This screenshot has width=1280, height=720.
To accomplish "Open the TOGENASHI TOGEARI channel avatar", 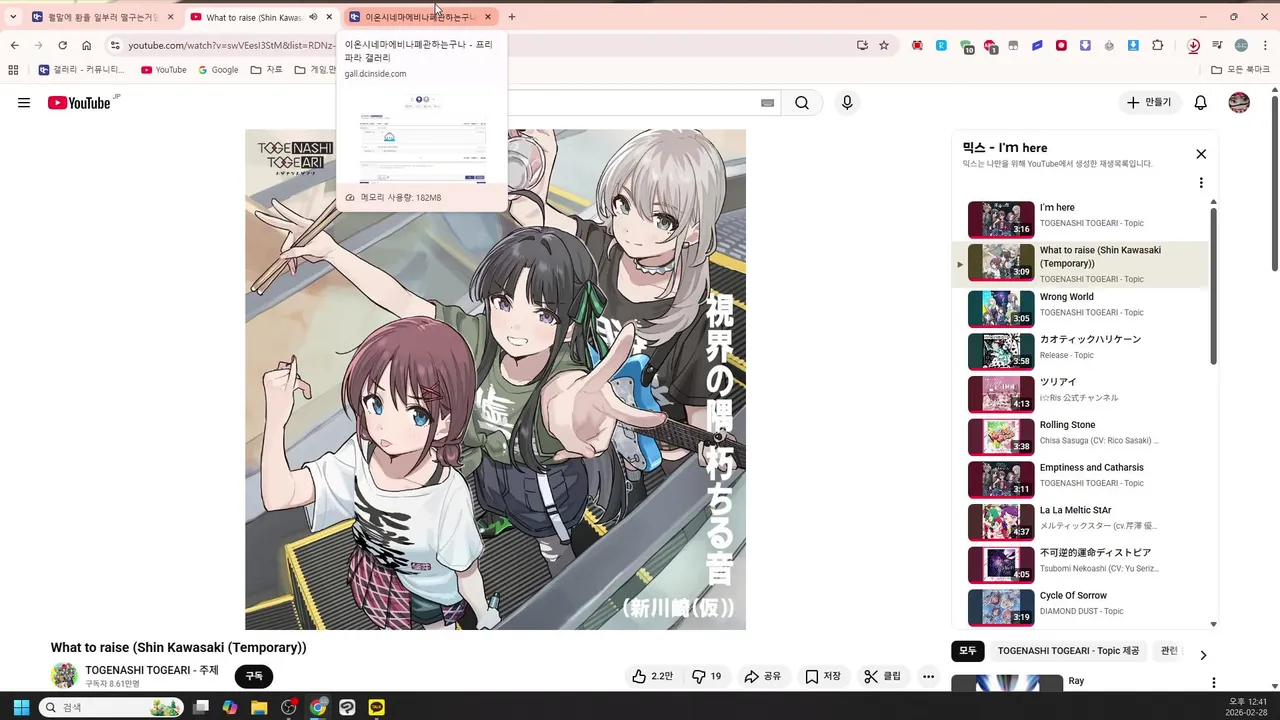I will coord(64,676).
